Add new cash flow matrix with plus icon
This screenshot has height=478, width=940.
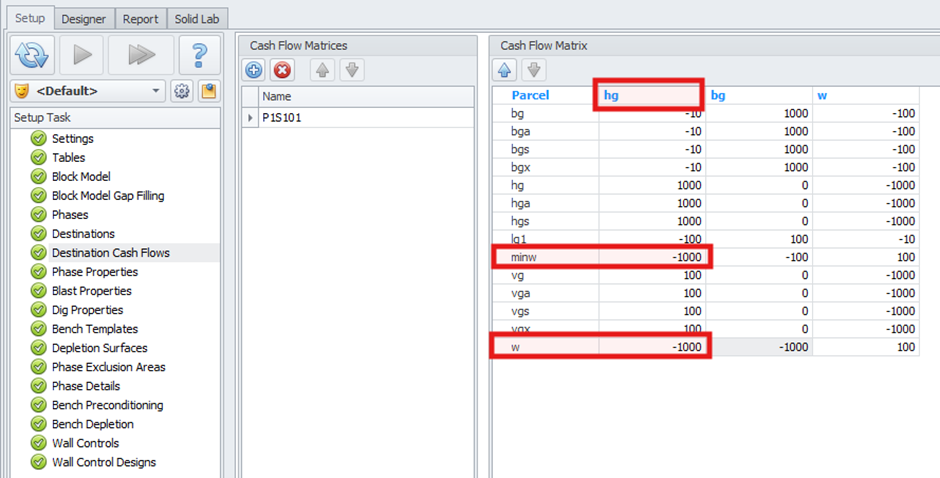[254, 70]
